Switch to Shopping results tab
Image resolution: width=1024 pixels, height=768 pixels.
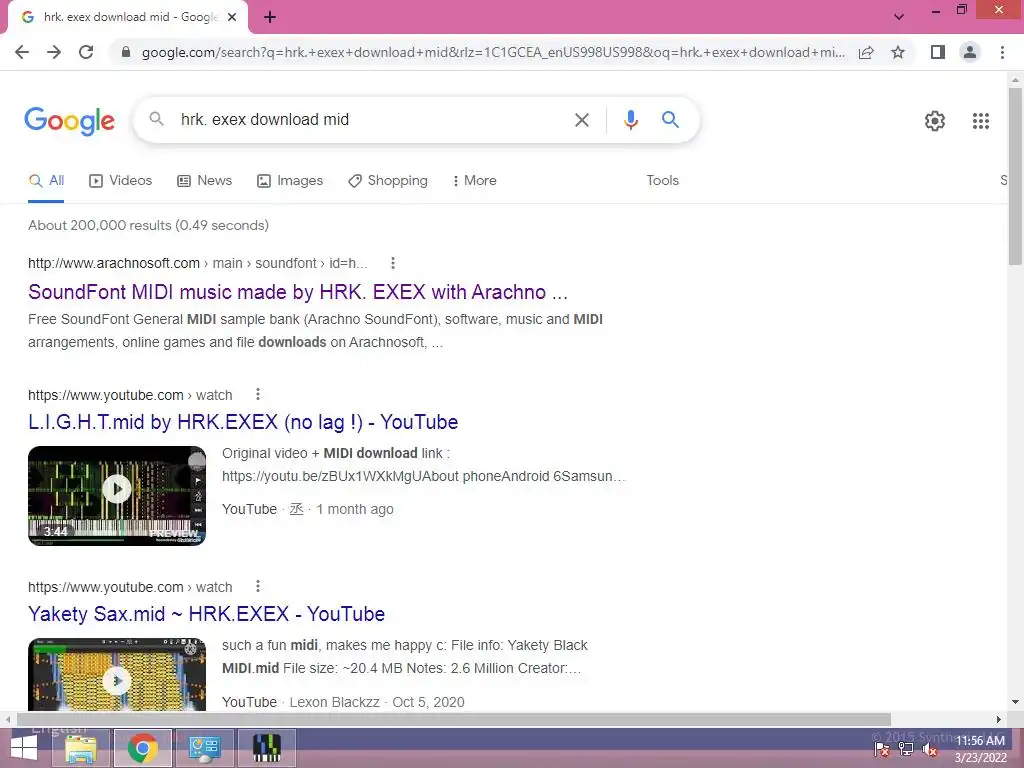388,181
